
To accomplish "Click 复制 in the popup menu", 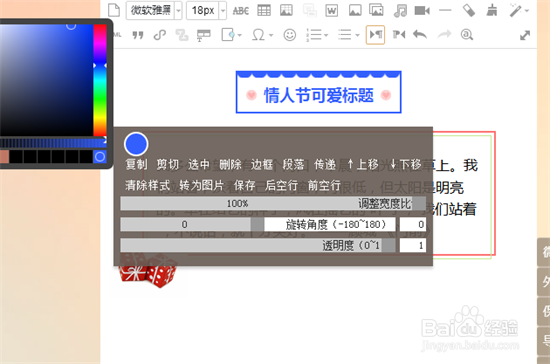I will (x=136, y=164).
